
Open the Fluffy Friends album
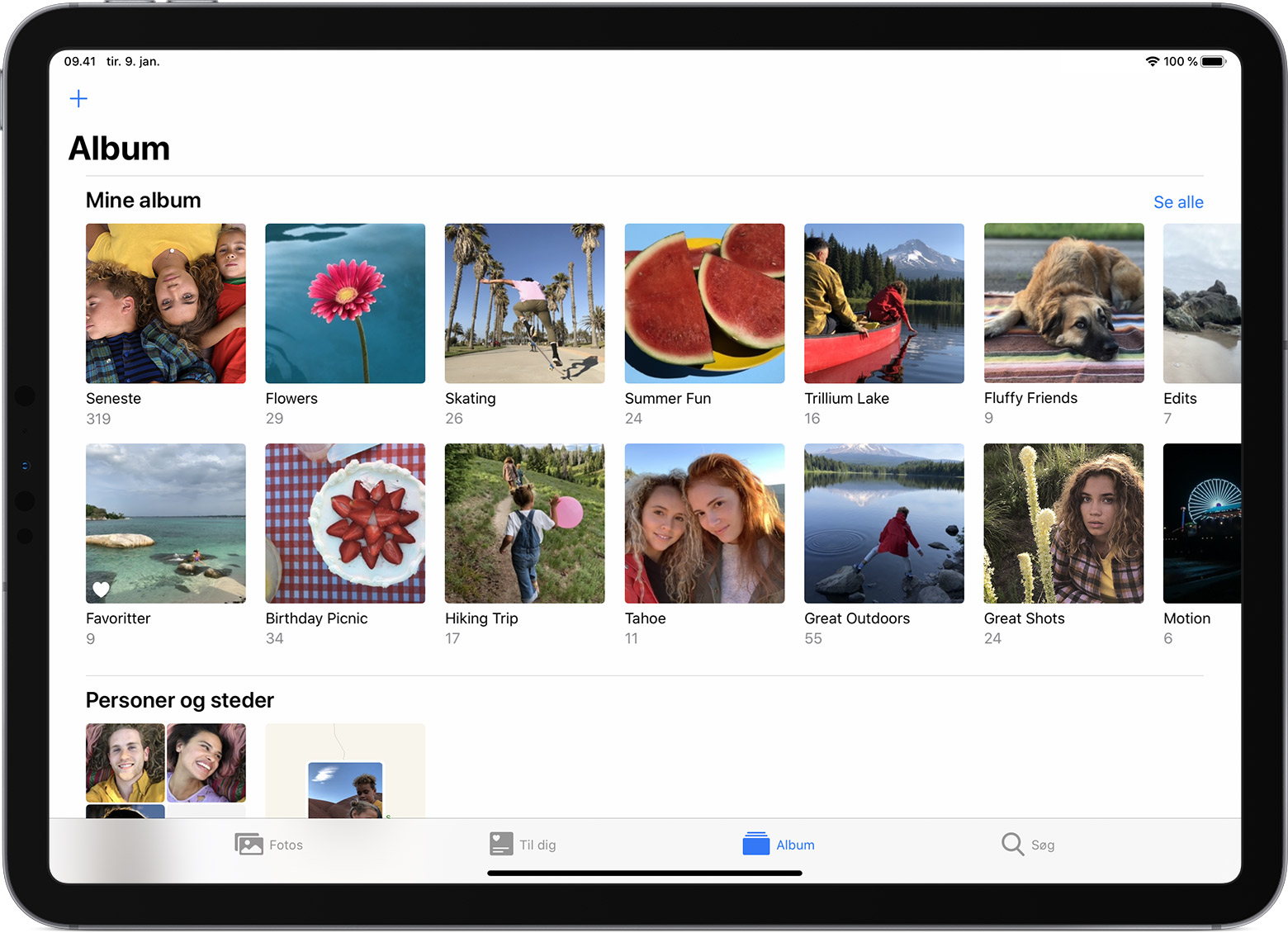coord(1063,303)
